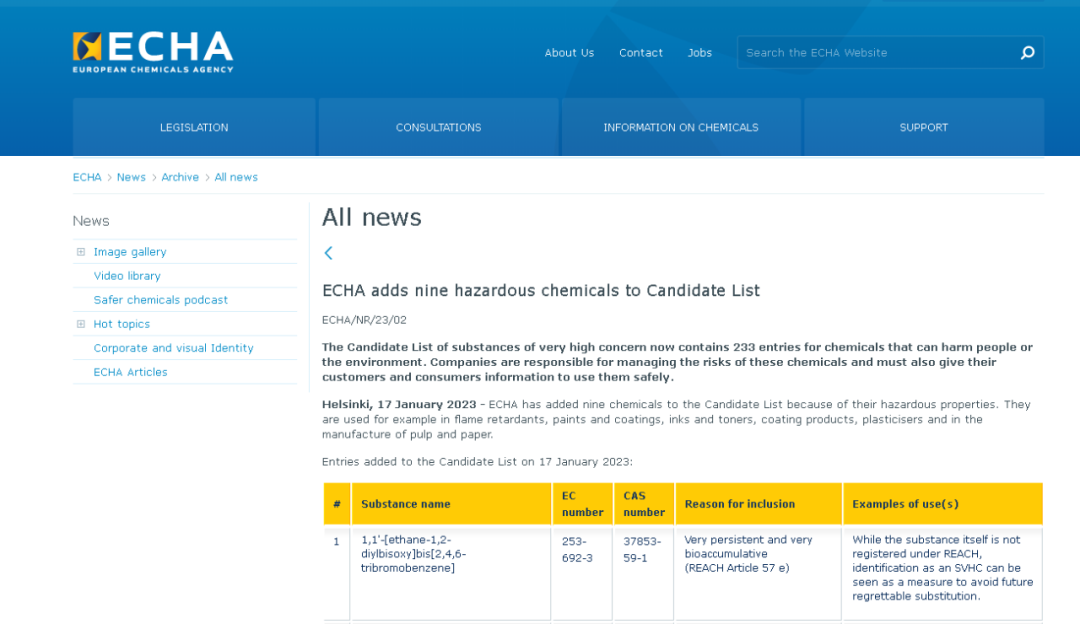1080x624 pixels.
Task: Navigate to News in the breadcrumb
Action: click(131, 177)
